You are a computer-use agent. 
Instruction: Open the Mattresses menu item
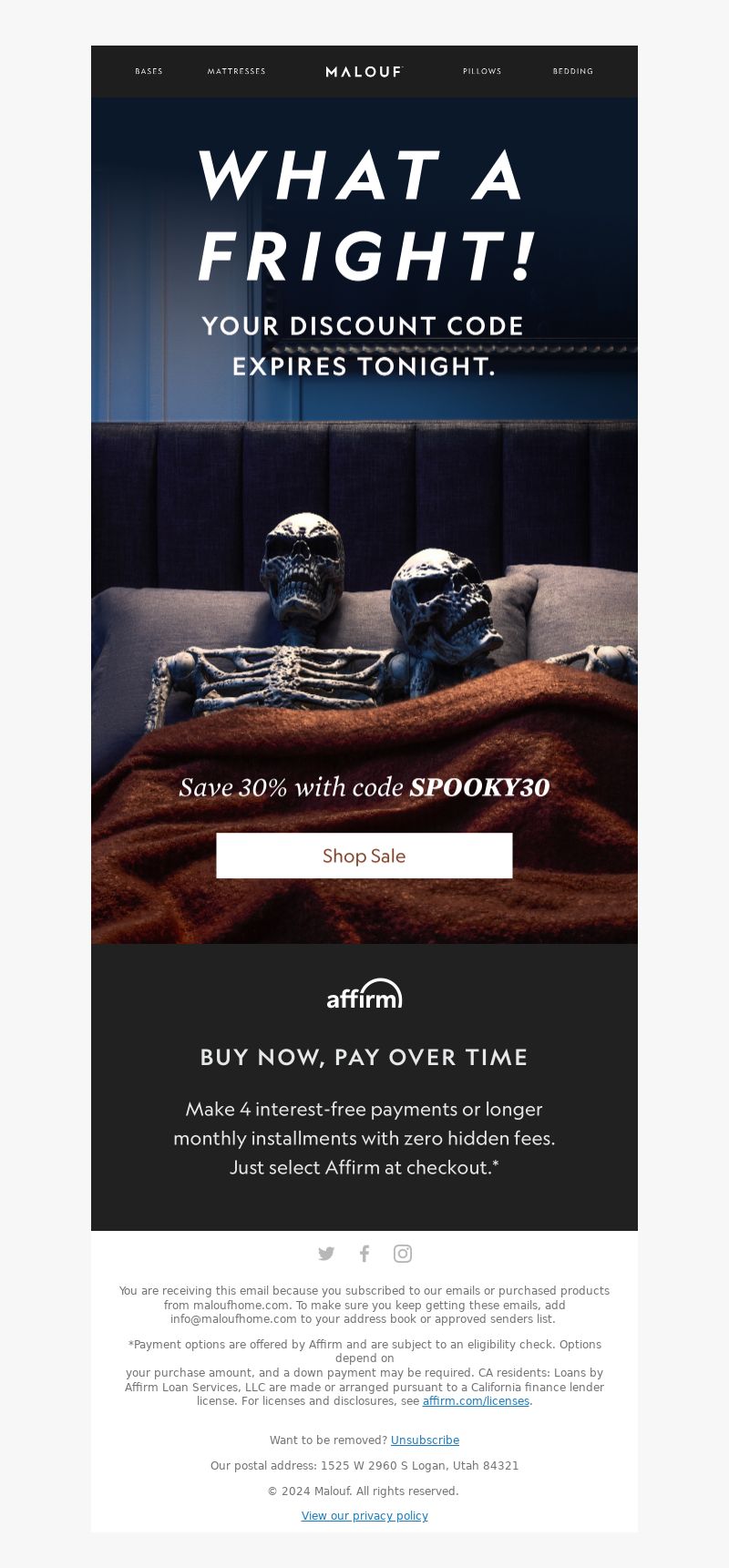(x=236, y=71)
